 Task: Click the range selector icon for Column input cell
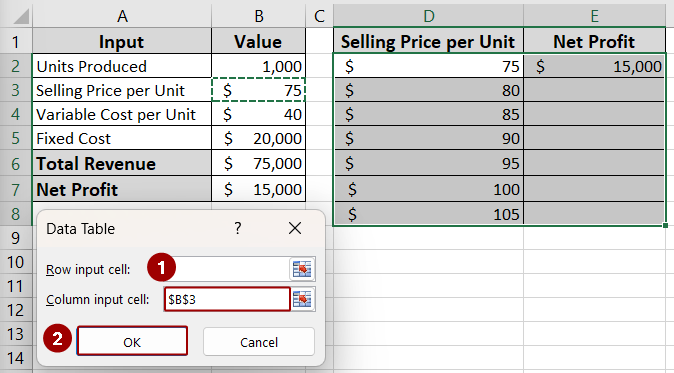[303, 299]
